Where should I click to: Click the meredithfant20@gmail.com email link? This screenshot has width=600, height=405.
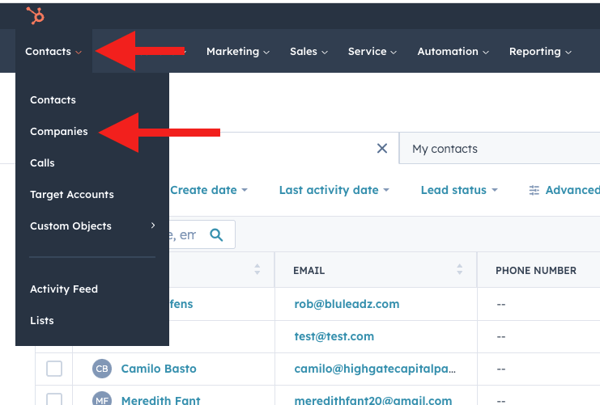click(x=373, y=400)
